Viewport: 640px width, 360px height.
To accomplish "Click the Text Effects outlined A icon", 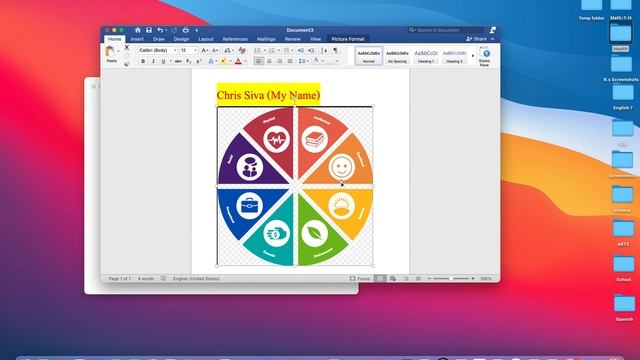I will pyautogui.click(x=211, y=61).
